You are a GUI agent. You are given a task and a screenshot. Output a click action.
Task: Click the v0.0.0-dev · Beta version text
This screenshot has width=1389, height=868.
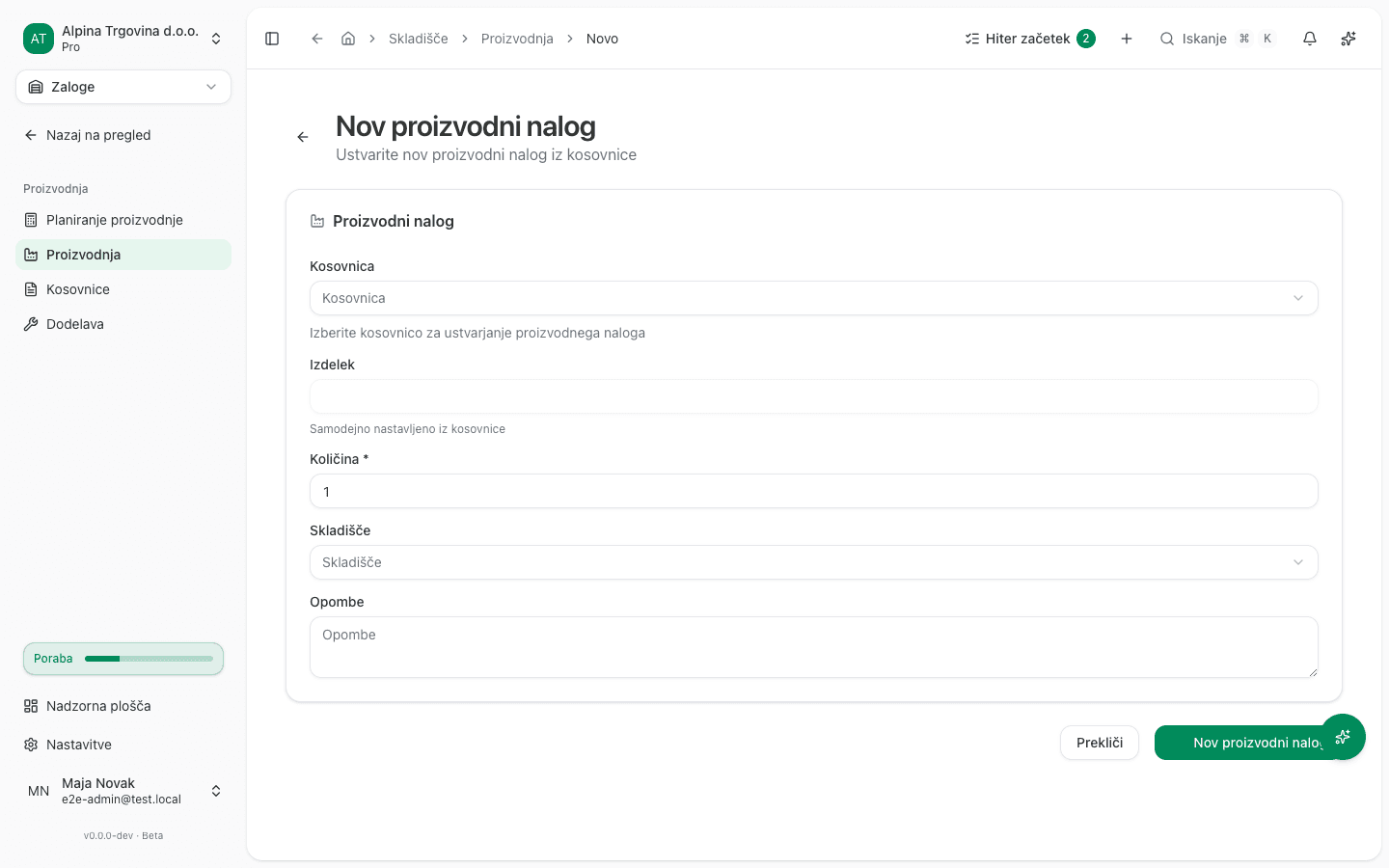point(123,836)
